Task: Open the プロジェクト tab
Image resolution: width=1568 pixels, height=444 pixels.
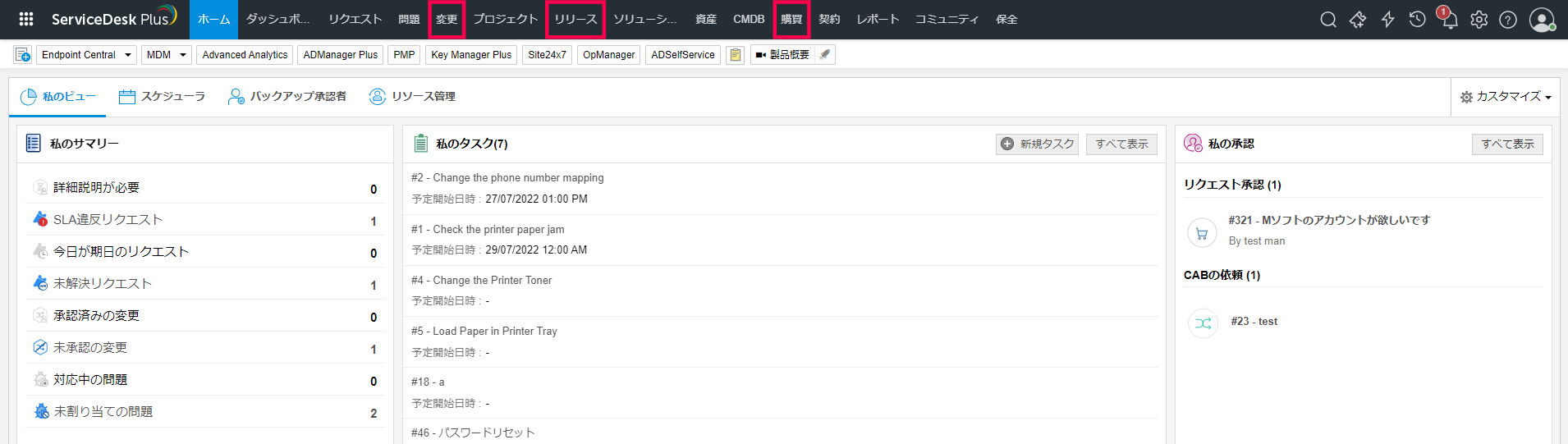Action: point(505,20)
